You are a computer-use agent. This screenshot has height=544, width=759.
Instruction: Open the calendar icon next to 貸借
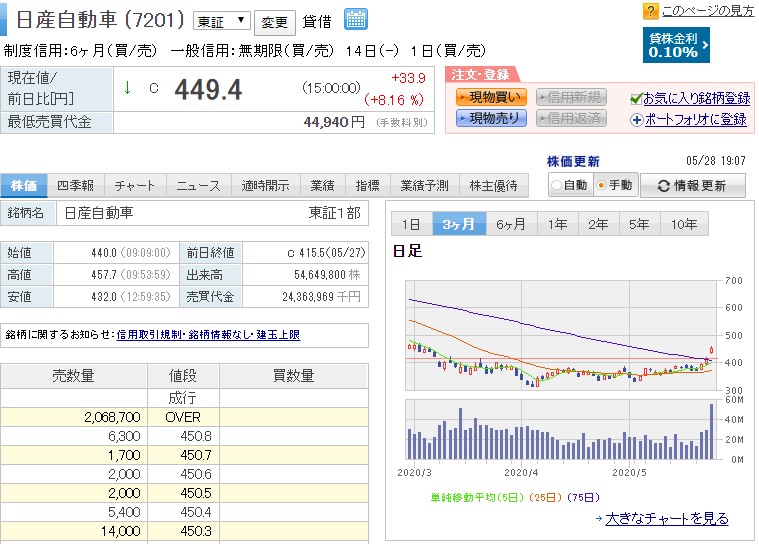click(x=356, y=20)
